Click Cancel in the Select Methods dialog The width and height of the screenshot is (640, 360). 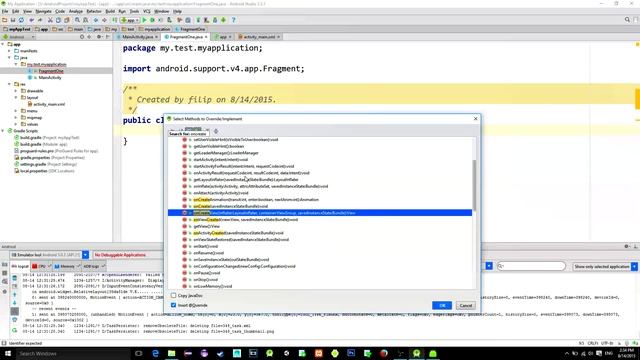(x=465, y=305)
